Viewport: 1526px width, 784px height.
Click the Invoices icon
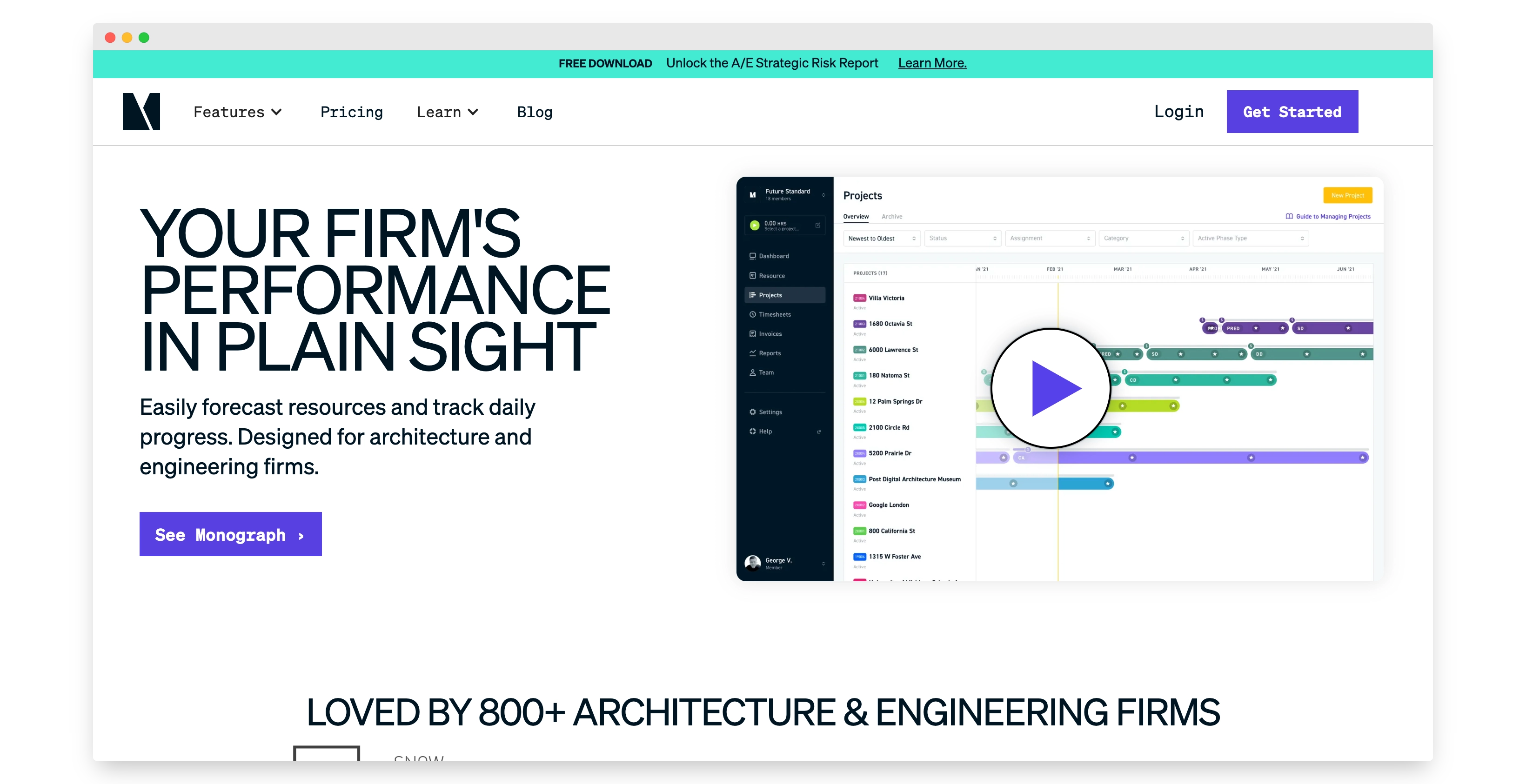752,333
